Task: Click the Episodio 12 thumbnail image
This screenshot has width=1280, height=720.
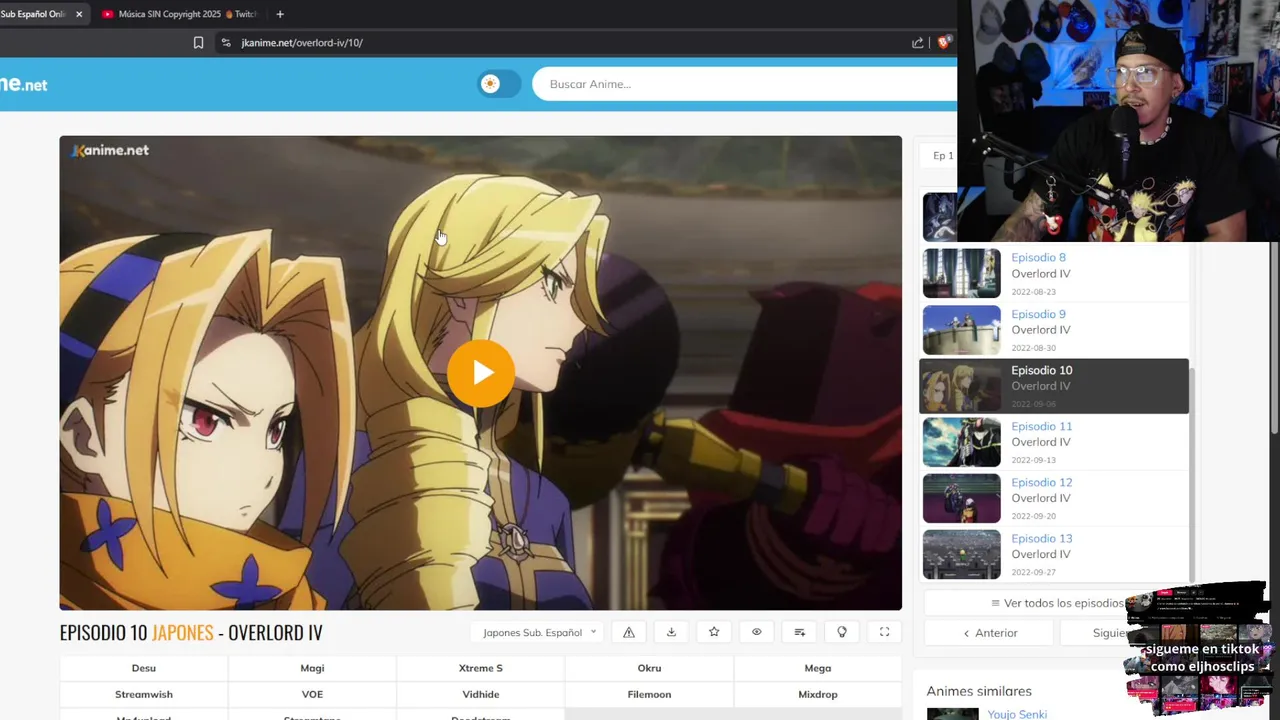Action: pos(961,498)
